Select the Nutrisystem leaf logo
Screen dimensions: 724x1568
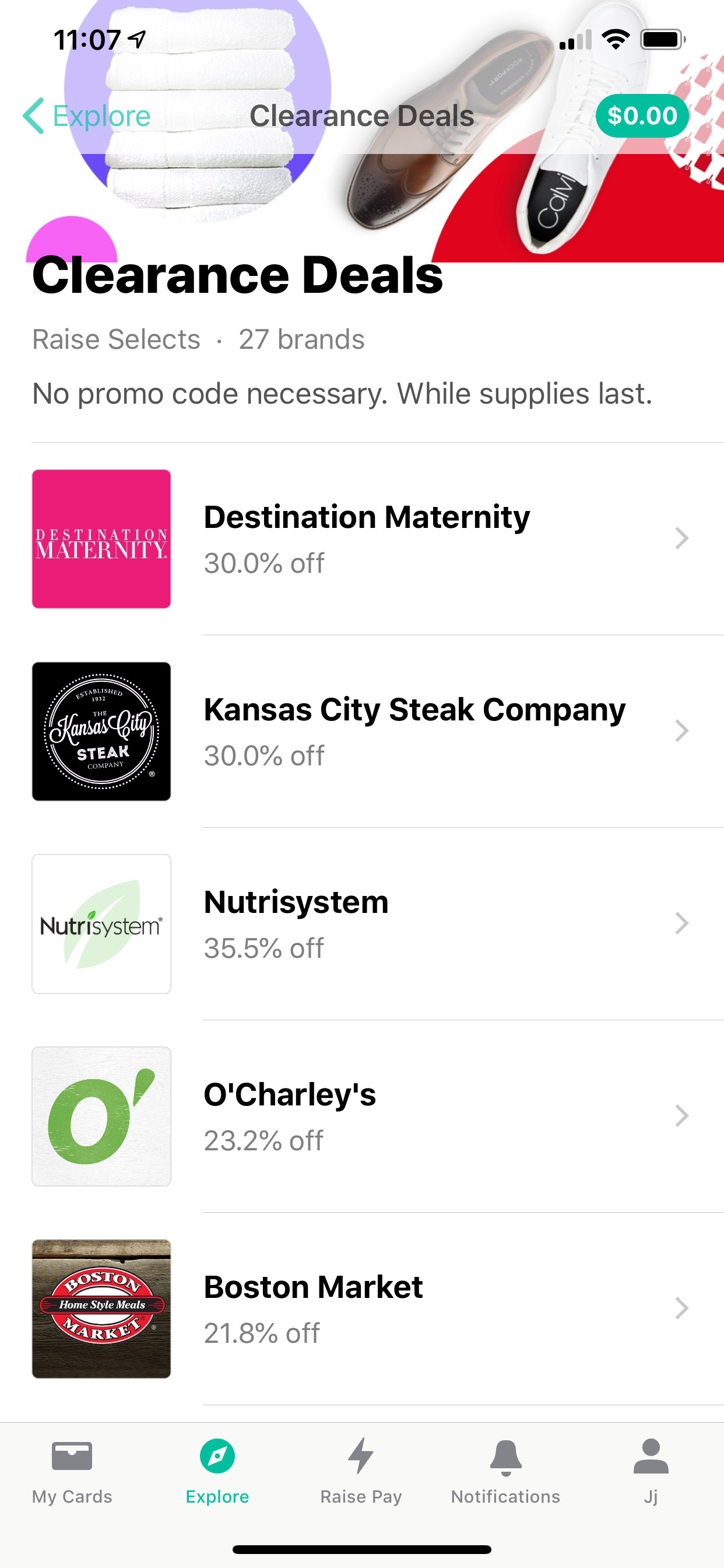(x=101, y=923)
